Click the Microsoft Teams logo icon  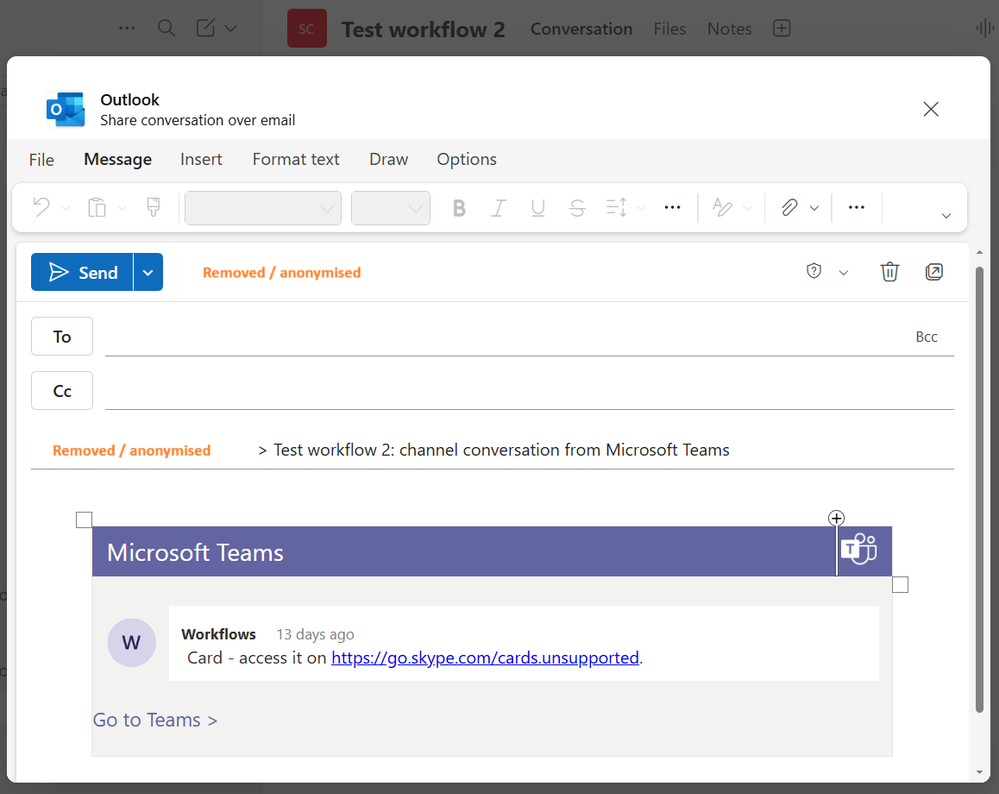(x=859, y=549)
